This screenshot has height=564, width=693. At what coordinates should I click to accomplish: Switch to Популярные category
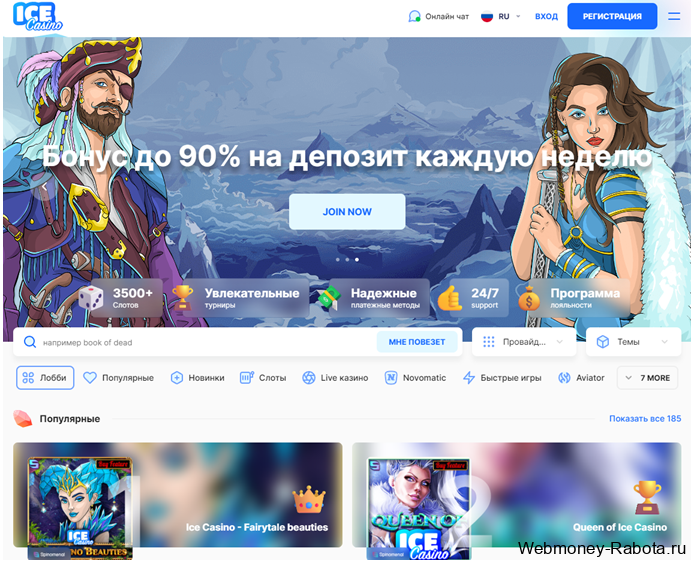118,378
